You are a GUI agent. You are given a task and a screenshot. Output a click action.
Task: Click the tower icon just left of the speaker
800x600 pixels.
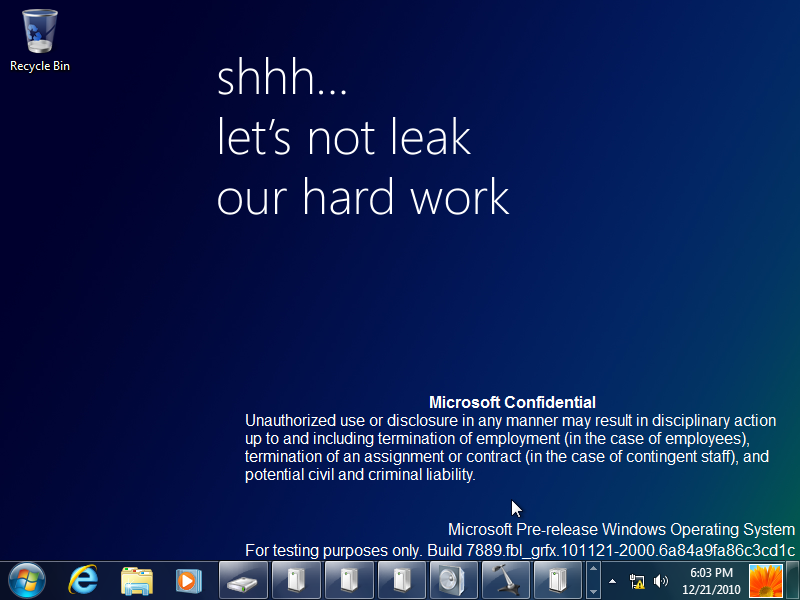(x=402, y=581)
